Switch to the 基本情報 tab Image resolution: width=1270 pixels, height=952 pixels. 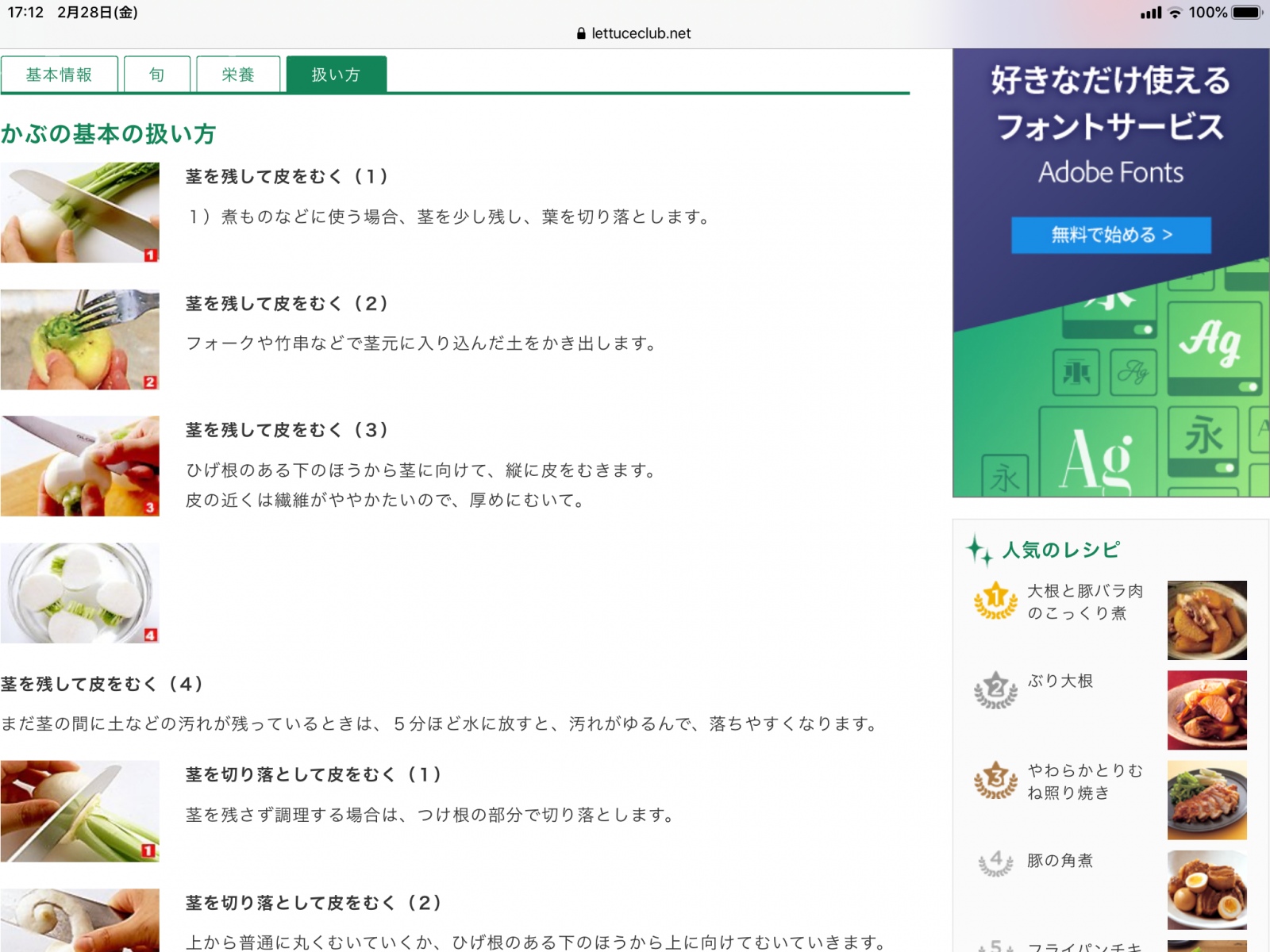(60, 75)
